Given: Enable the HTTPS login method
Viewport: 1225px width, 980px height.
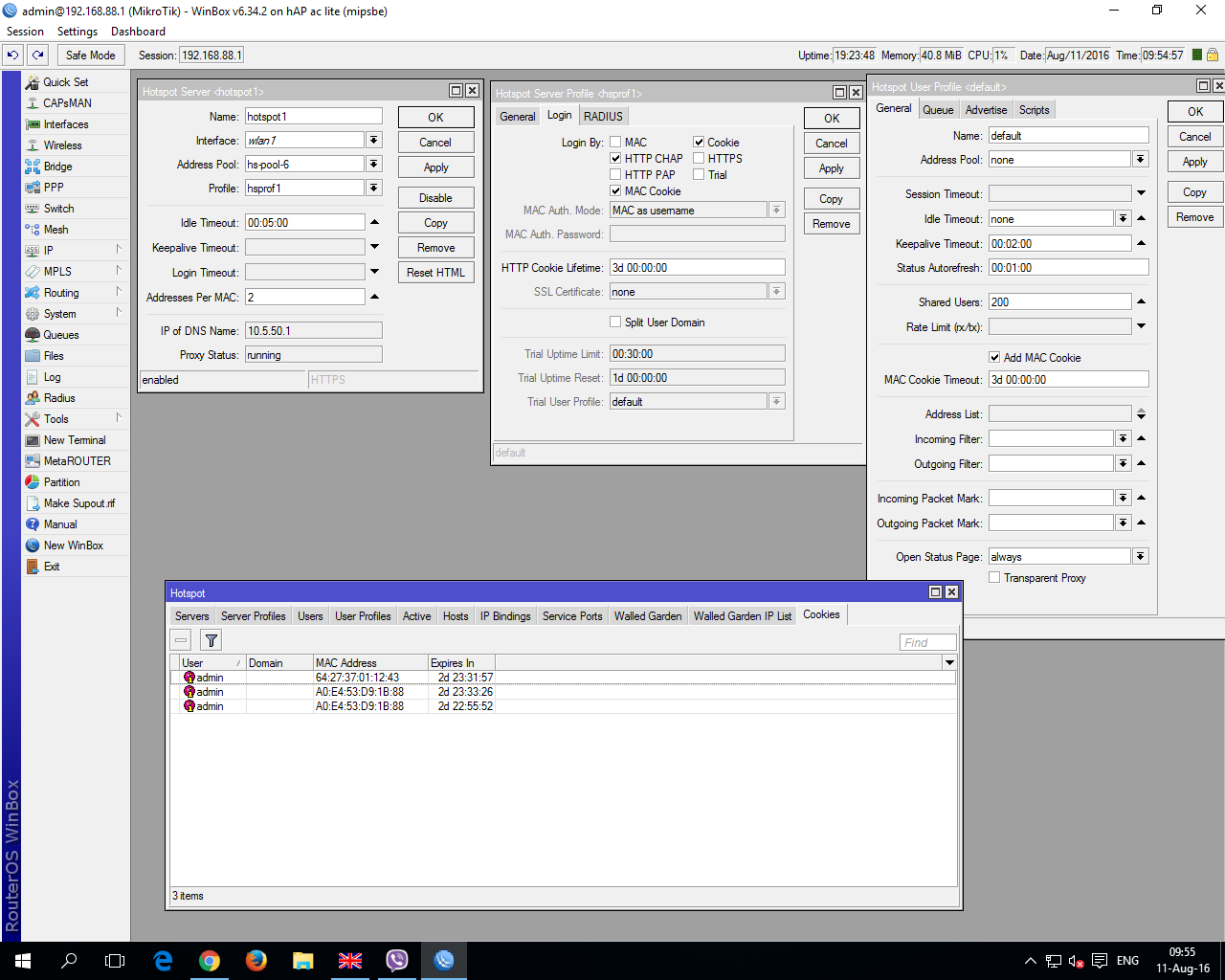Looking at the screenshot, I should [x=700, y=158].
